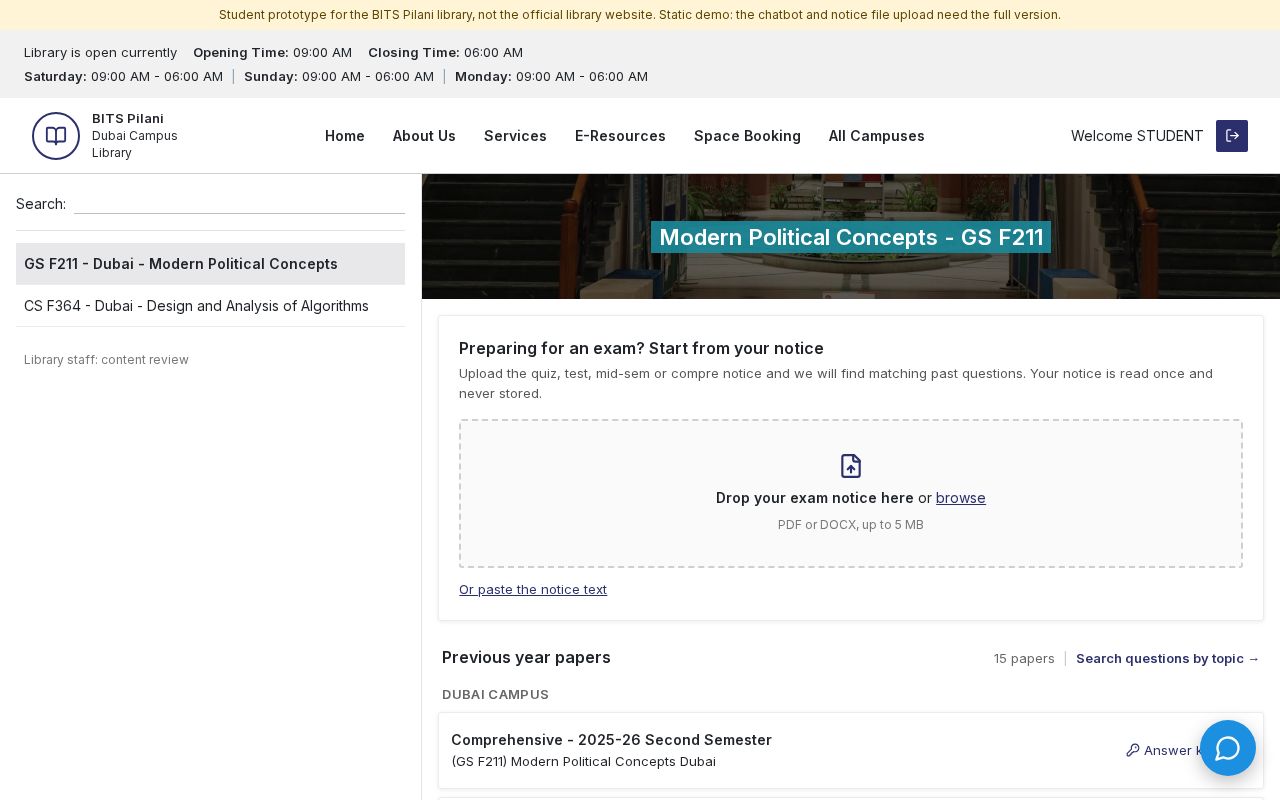Open Library staff: content review link

pos(106,360)
